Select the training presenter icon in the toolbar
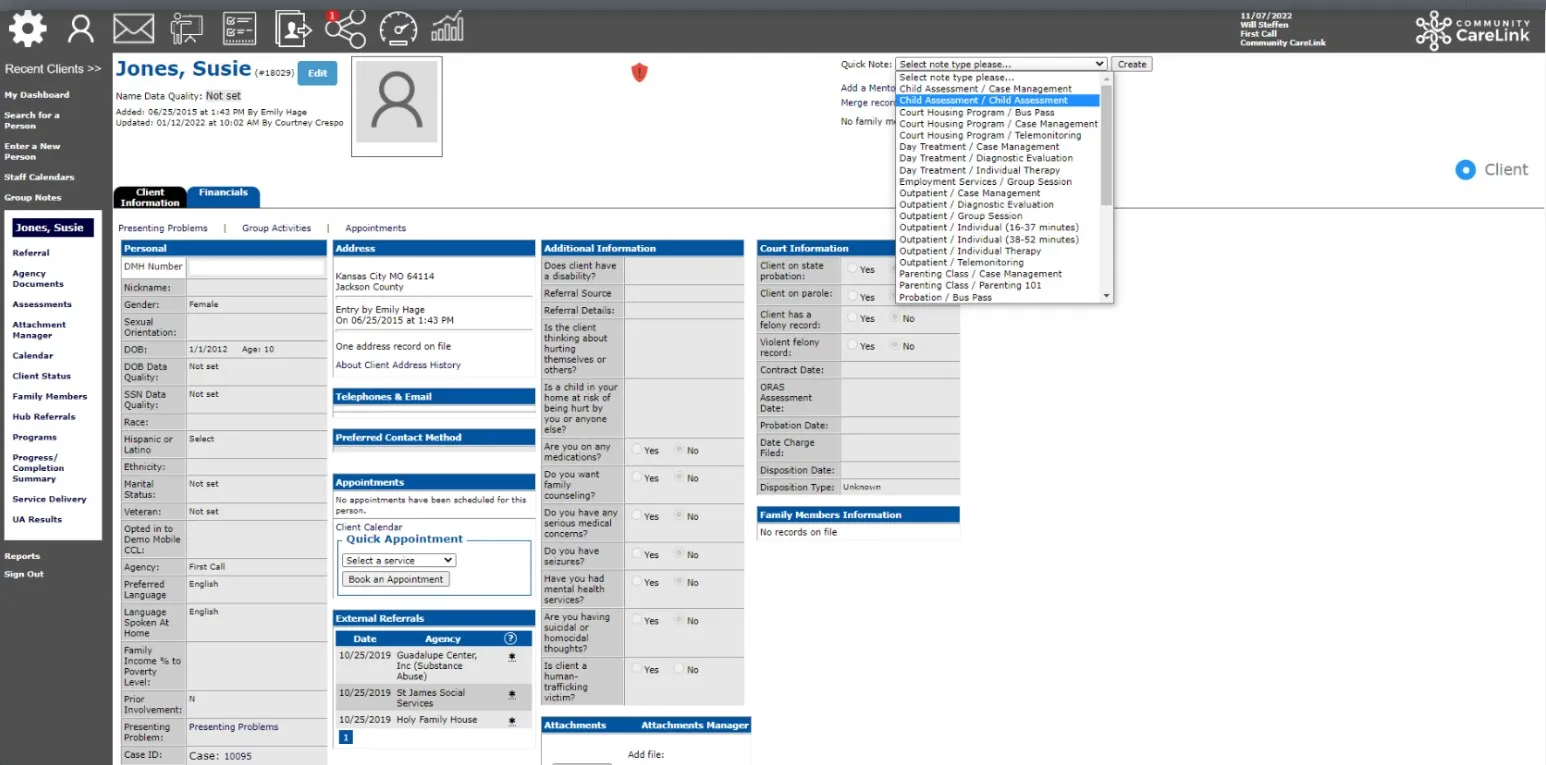1546x765 pixels. pyautogui.click(x=185, y=28)
